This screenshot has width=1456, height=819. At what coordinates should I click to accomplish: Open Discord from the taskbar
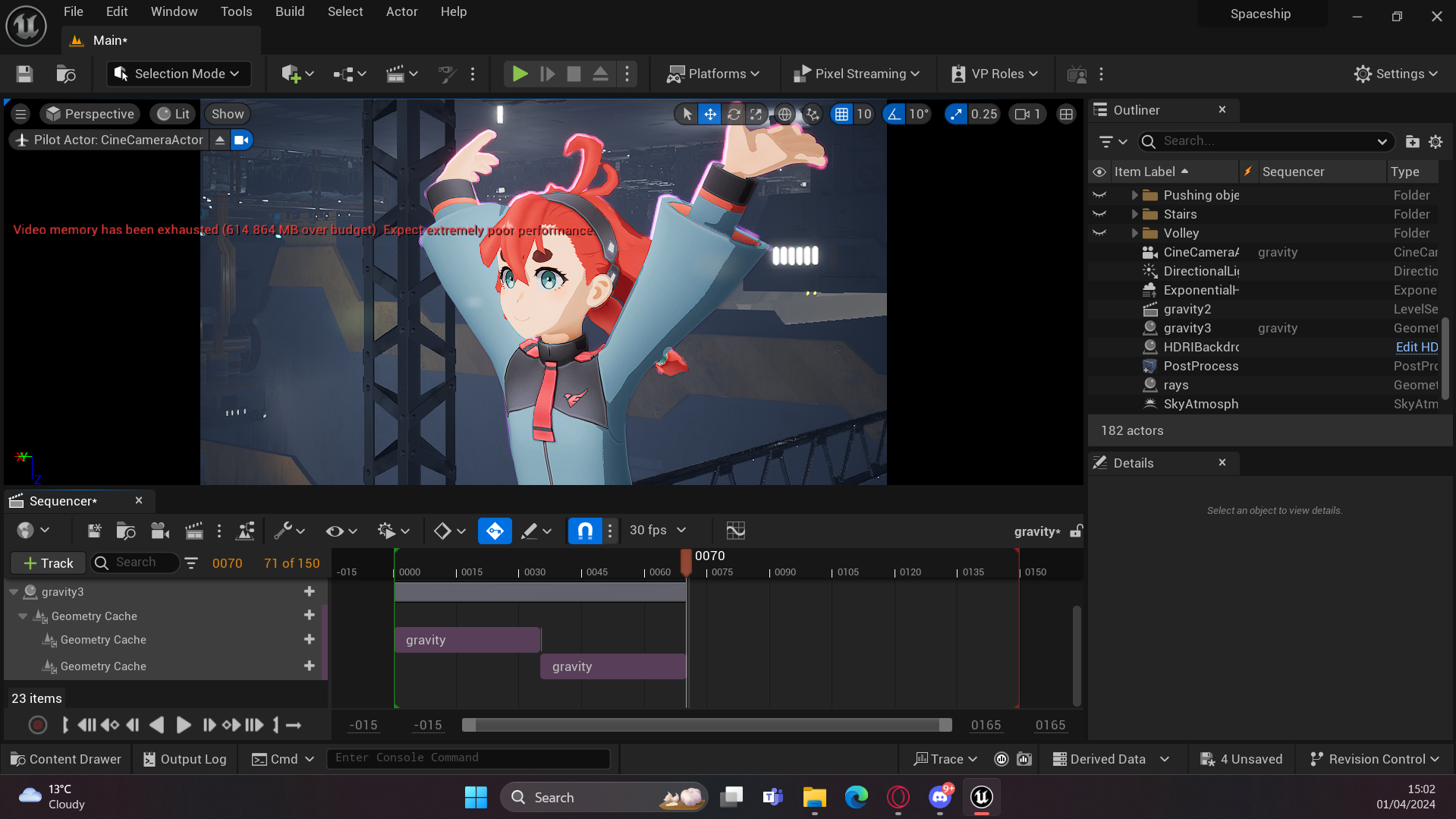coord(940,797)
